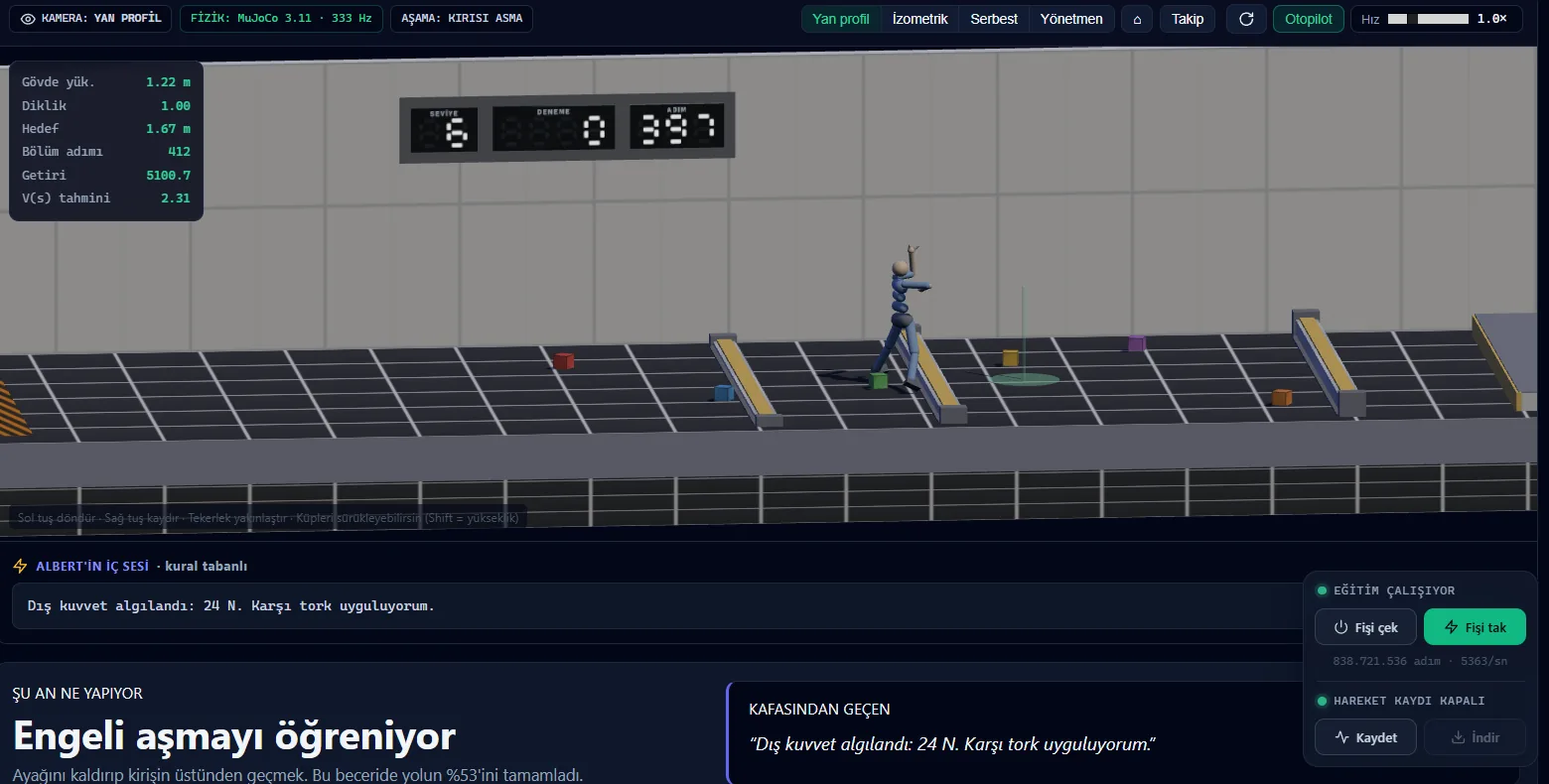The image size is (1549, 784).
Task: Click the HAREKET KAYDI KAPALI status text
Action: coord(1409,701)
